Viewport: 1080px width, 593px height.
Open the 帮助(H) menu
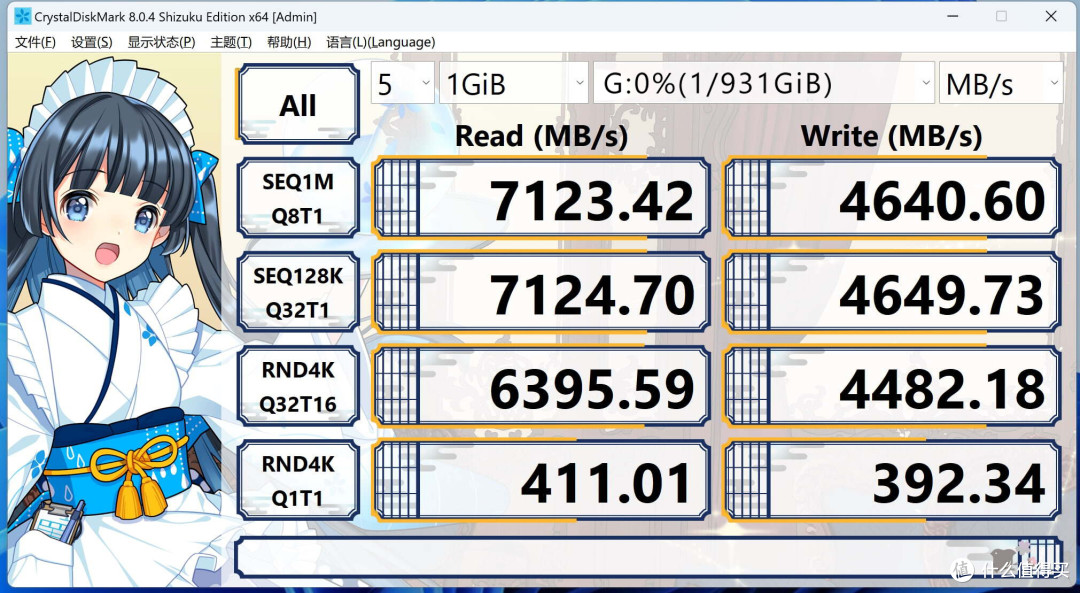click(x=289, y=42)
